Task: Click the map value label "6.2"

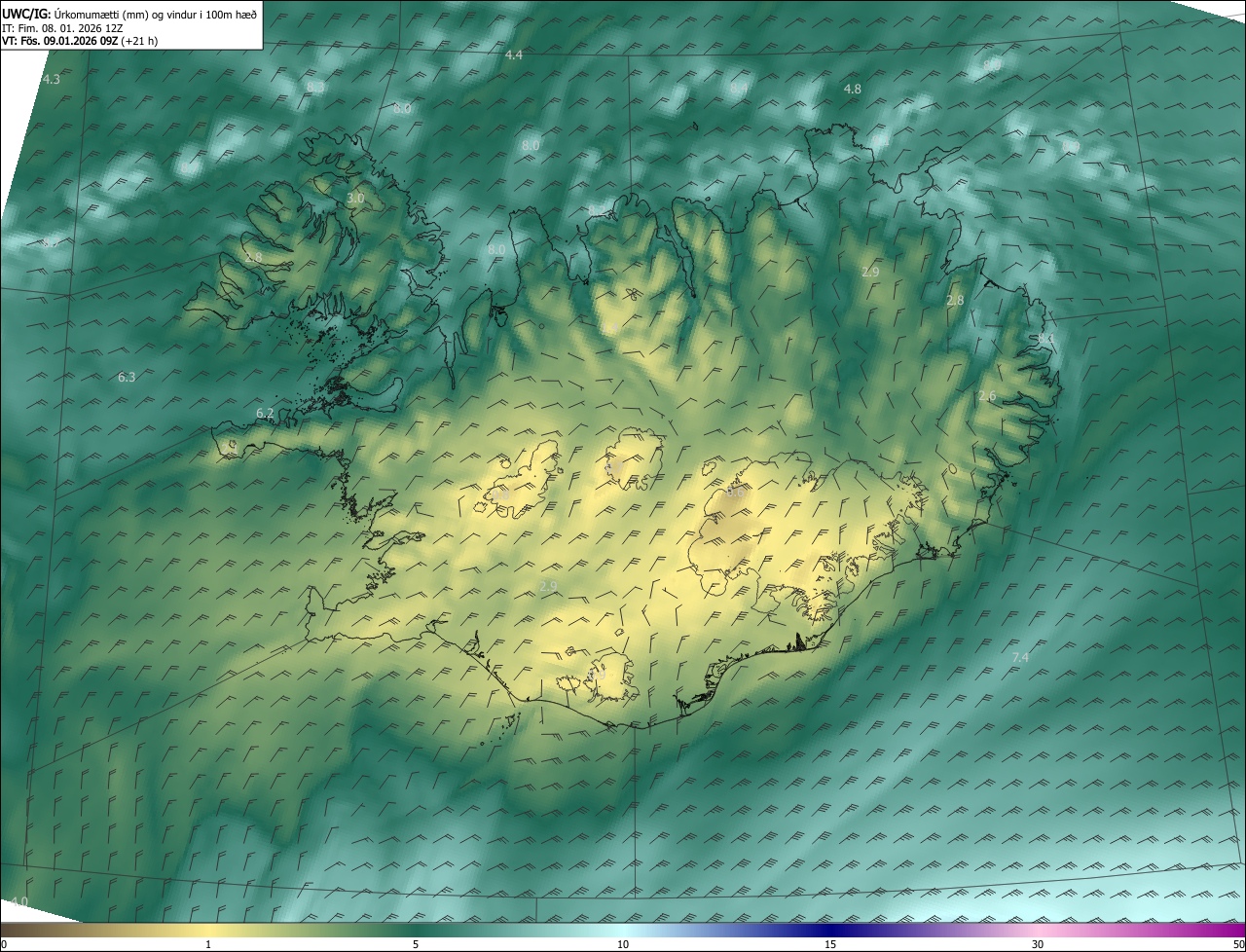Action: pyautogui.click(x=265, y=413)
